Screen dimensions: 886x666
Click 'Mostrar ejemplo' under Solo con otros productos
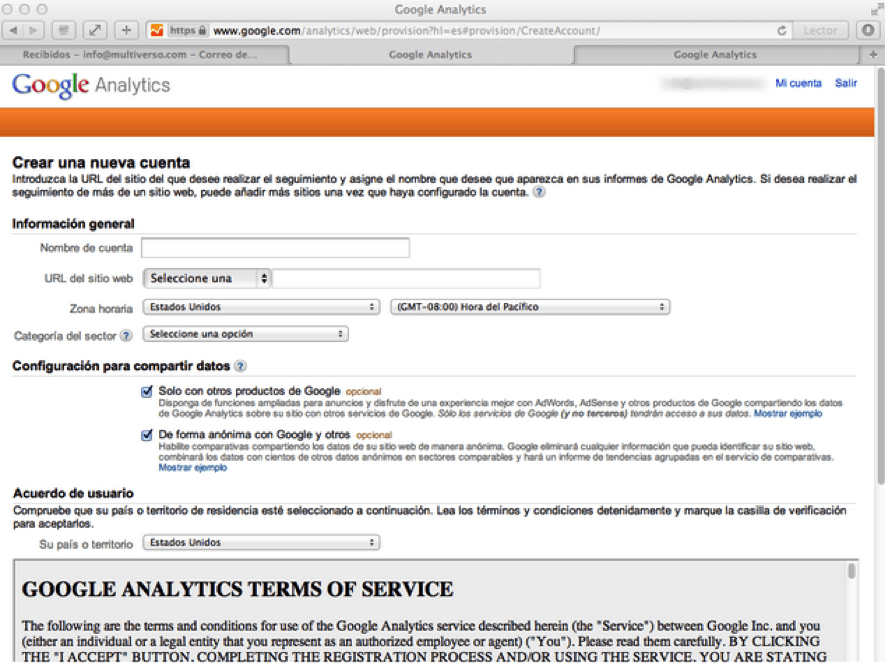[x=788, y=414]
